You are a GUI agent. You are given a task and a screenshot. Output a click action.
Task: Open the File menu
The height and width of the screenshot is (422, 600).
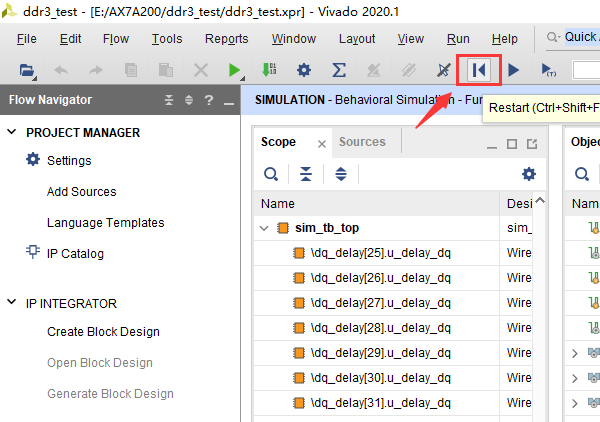click(27, 39)
